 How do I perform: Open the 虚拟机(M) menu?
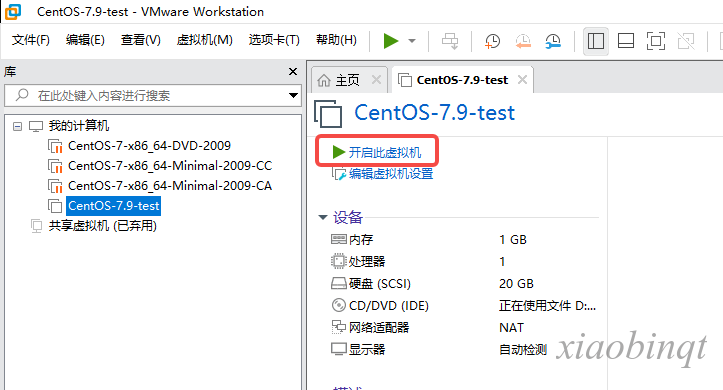click(204, 40)
